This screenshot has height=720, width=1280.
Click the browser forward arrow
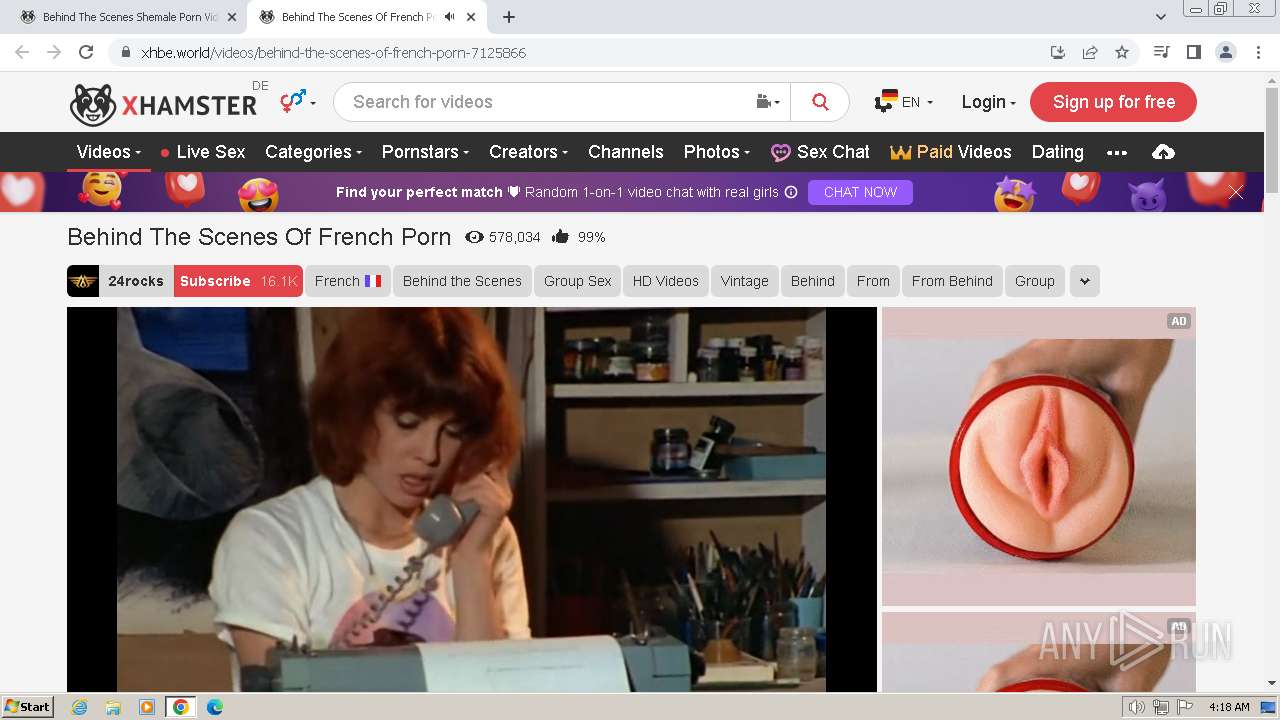tap(54, 52)
